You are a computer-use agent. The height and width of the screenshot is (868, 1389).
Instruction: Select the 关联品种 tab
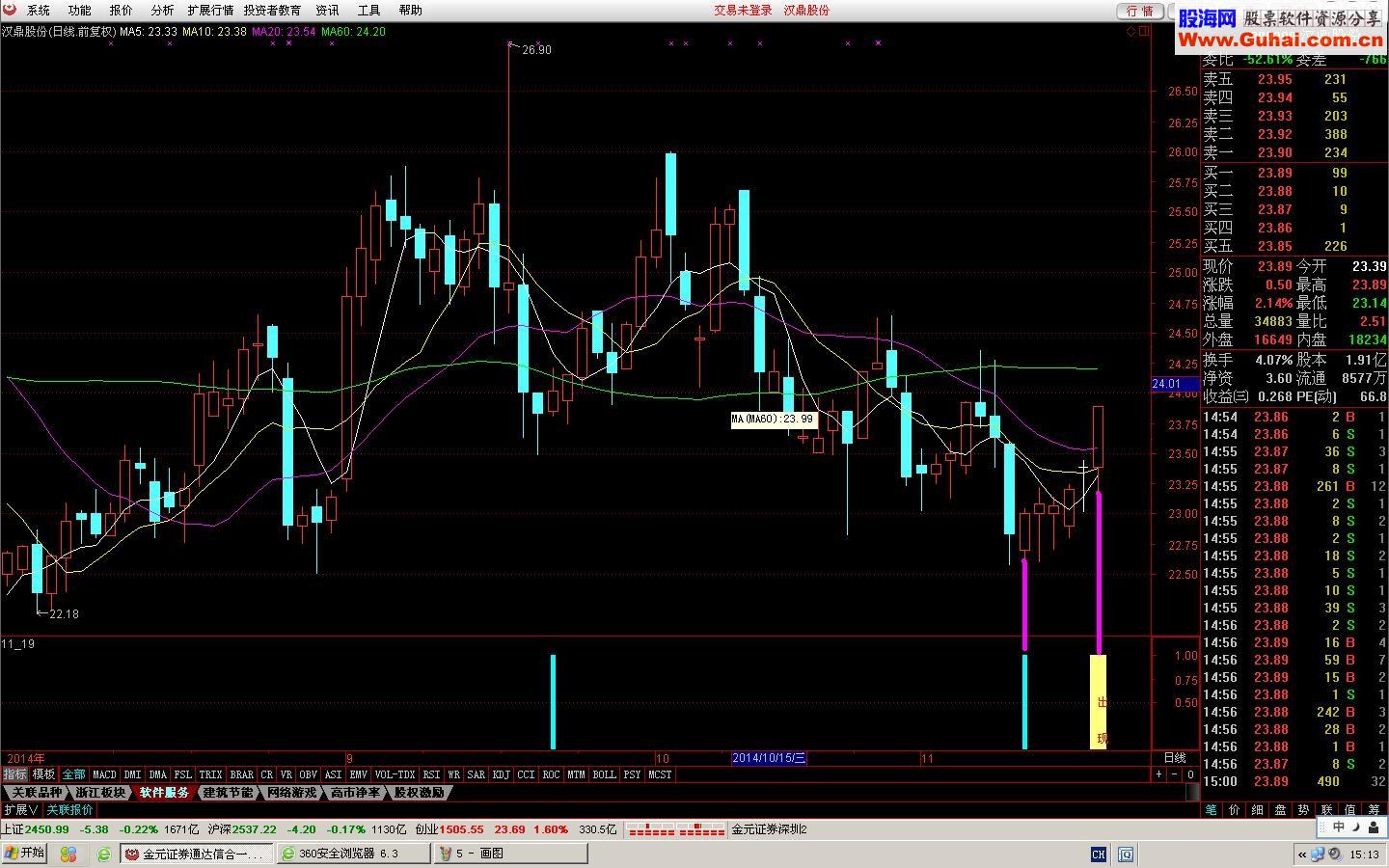37,792
